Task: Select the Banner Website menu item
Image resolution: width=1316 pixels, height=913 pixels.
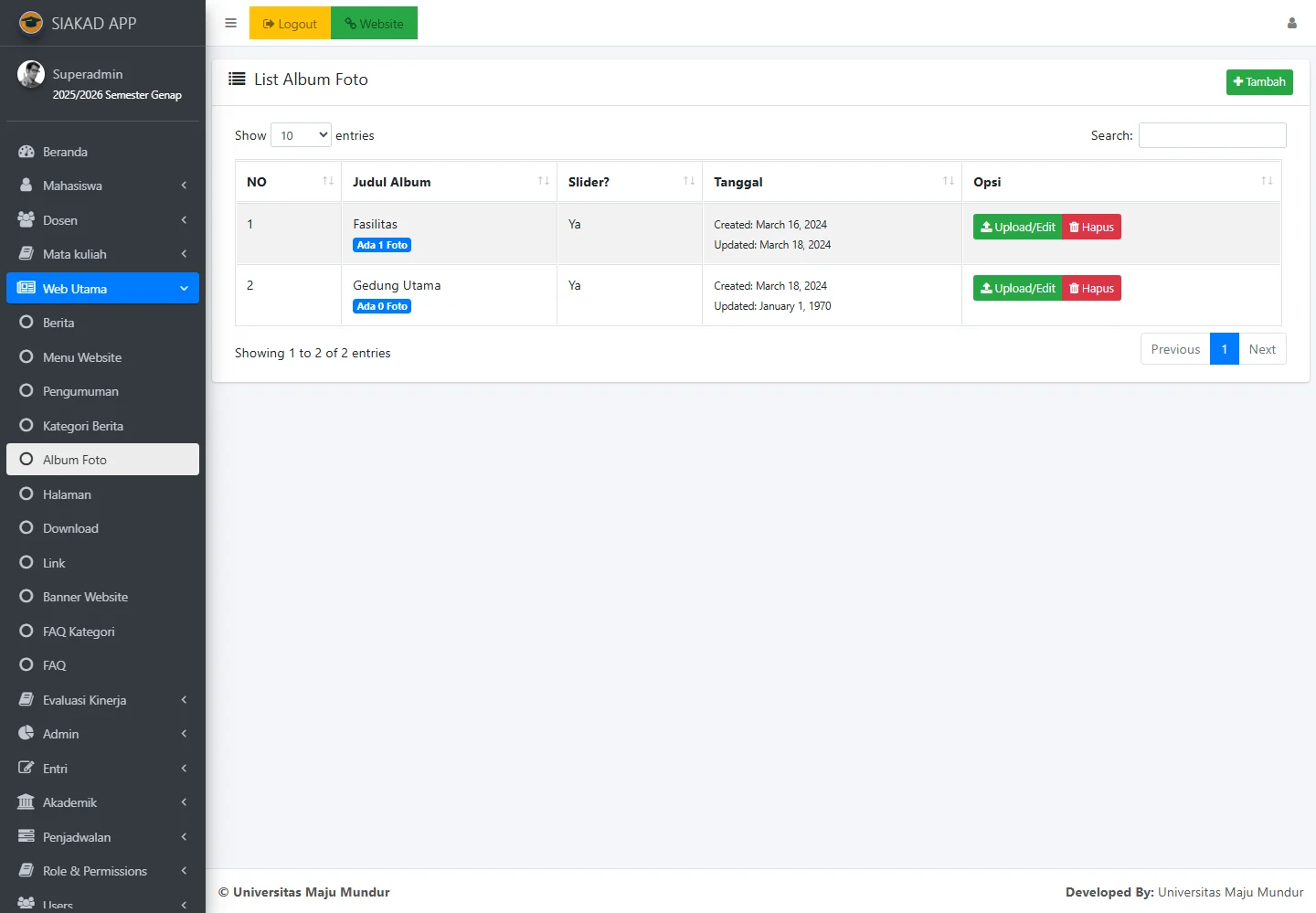Action: (85, 597)
